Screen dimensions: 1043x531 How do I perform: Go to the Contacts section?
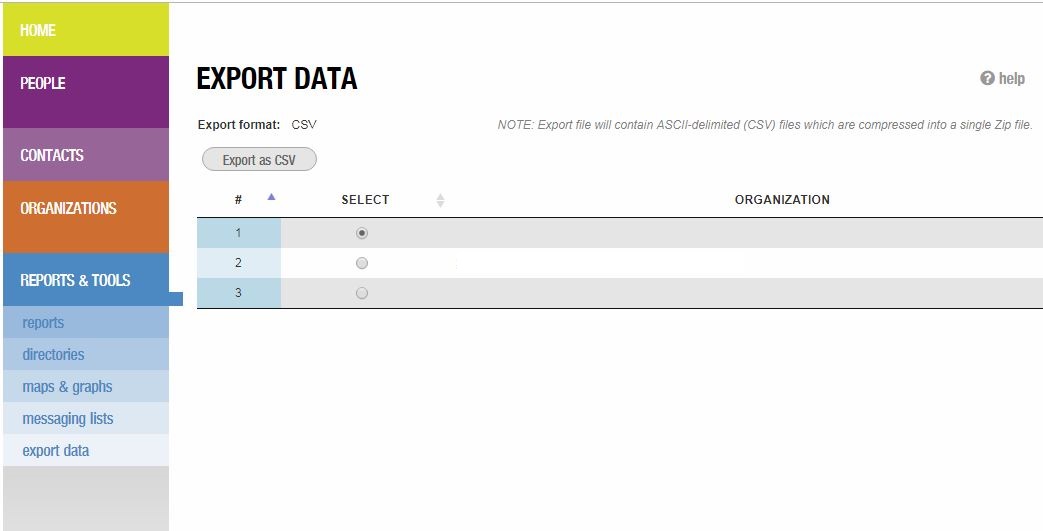[x=86, y=154]
